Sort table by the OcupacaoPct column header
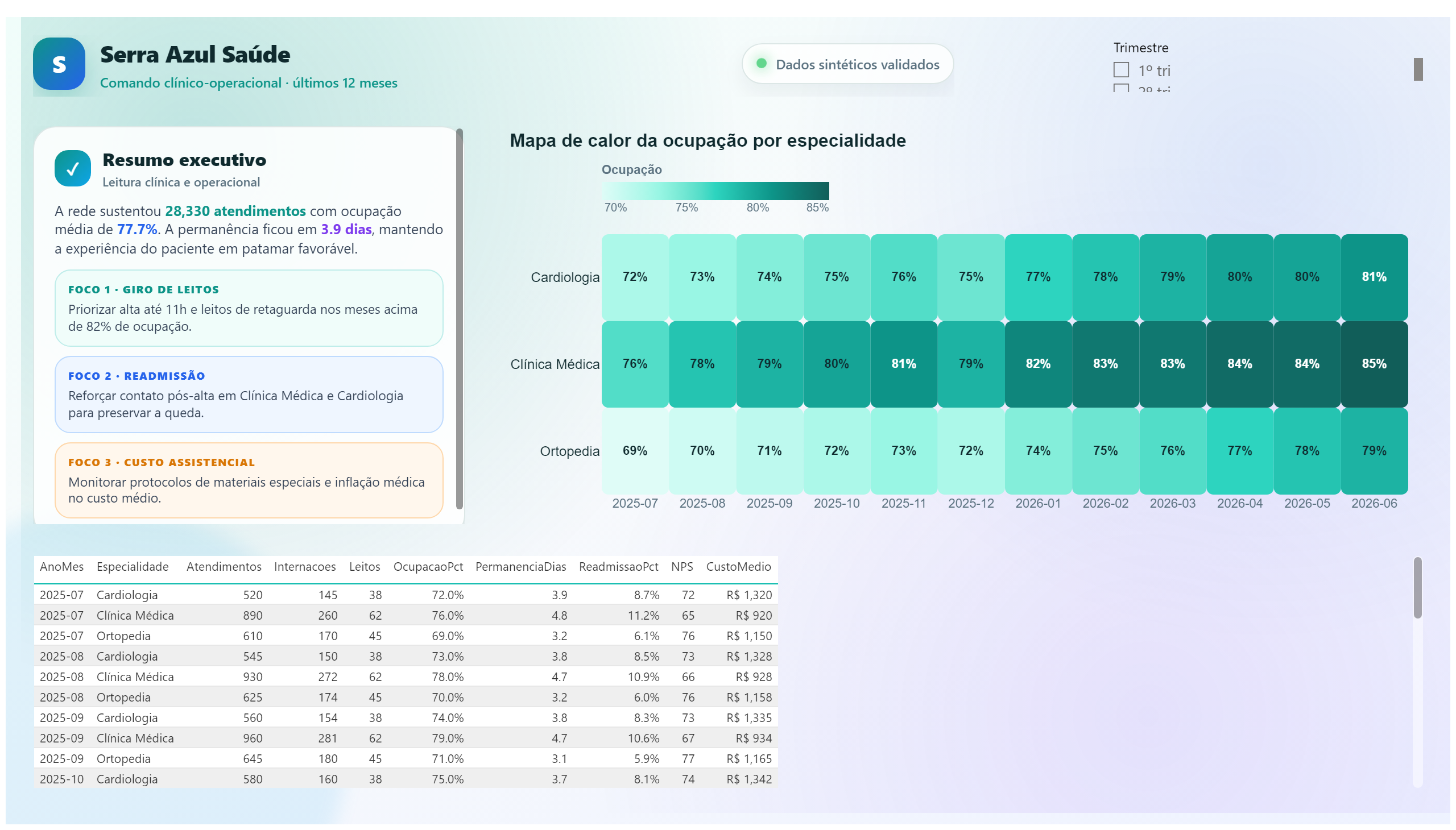The image size is (1456, 830). pos(428,567)
